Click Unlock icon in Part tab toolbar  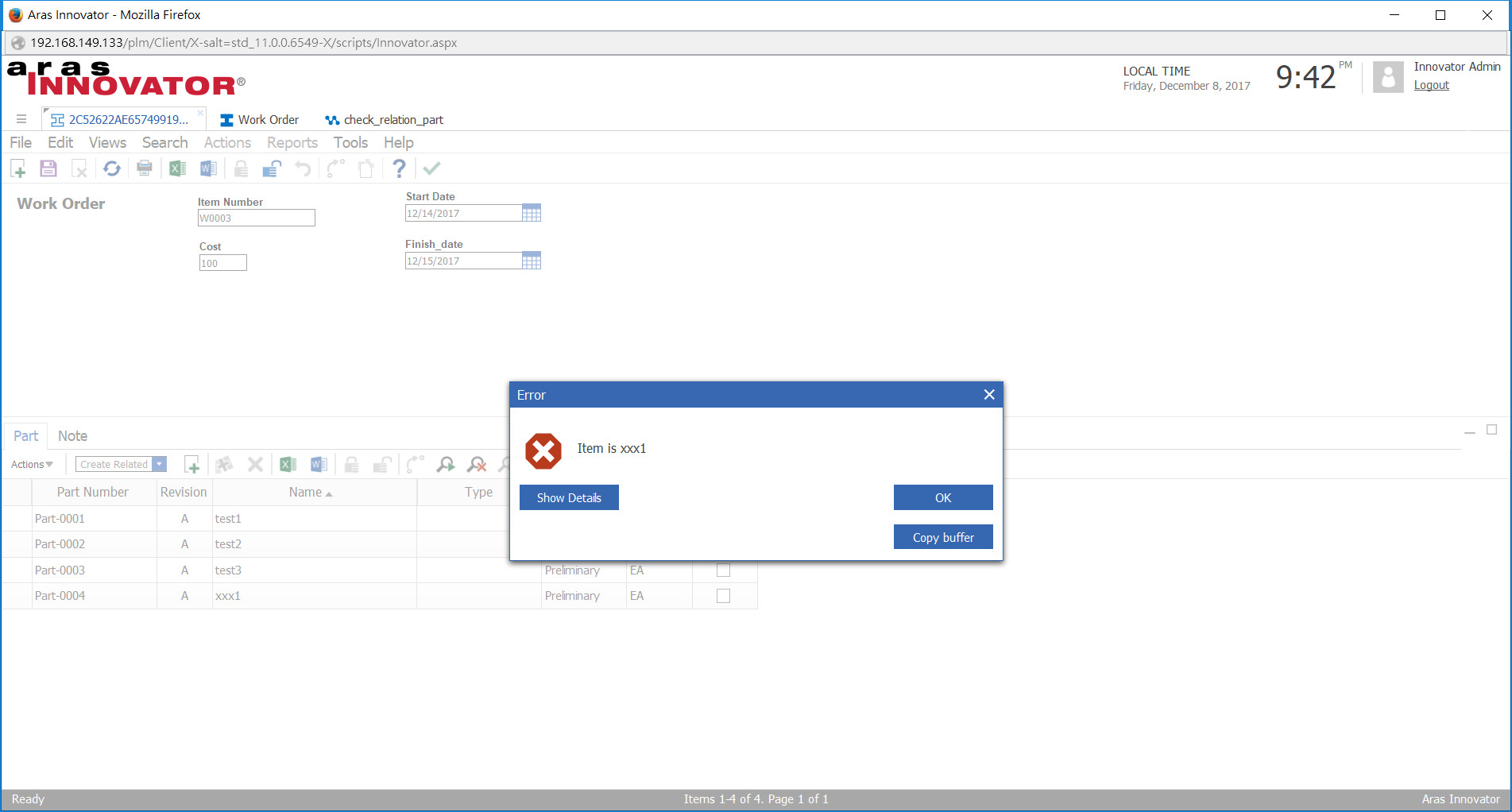382,465
